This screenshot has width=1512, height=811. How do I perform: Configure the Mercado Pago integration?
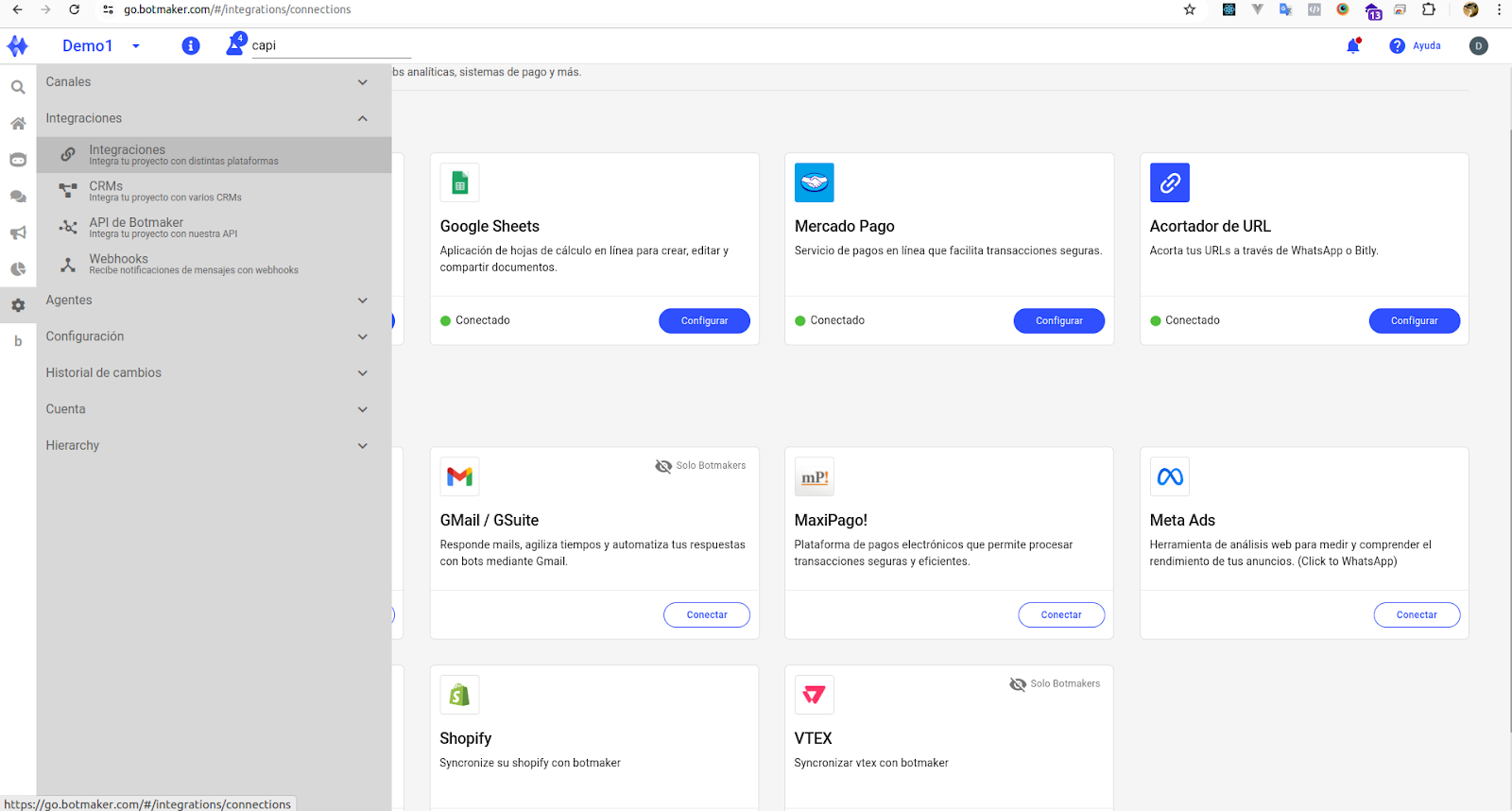(x=1059, y=320)
